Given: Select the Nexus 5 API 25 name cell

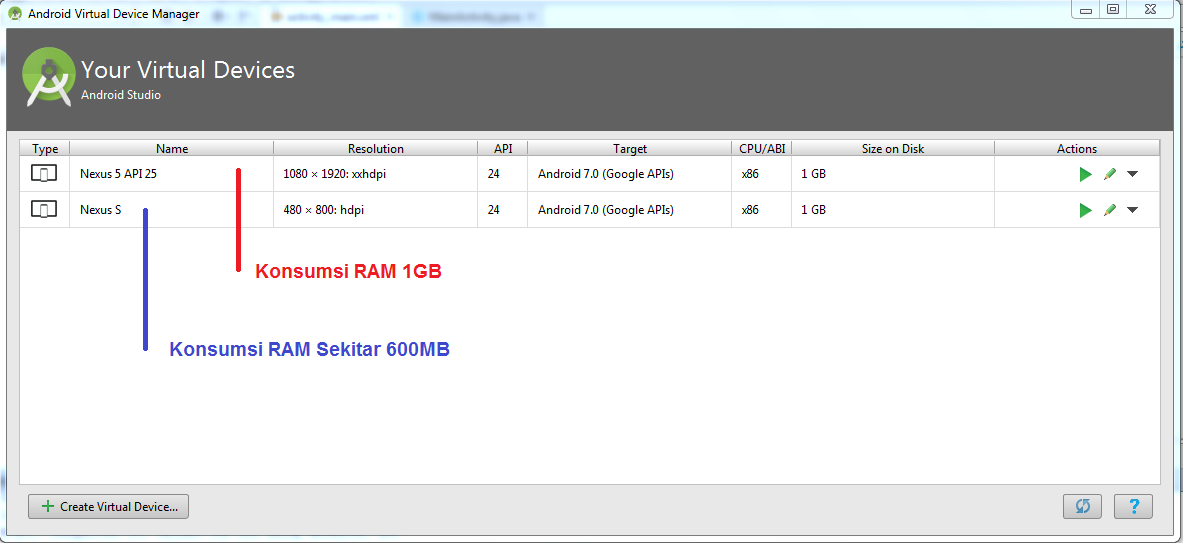Looking at the screenshot, I should pyautogui.click(x=172, y=174).
